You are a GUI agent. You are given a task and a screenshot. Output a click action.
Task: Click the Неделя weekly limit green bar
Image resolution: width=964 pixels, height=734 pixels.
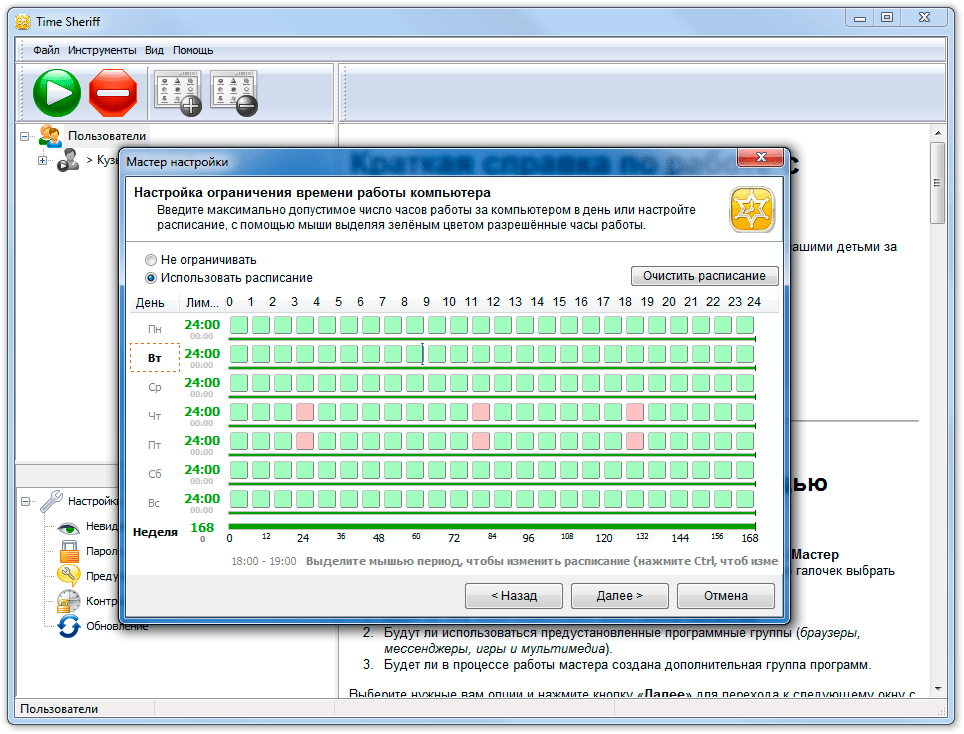(492, 526)
